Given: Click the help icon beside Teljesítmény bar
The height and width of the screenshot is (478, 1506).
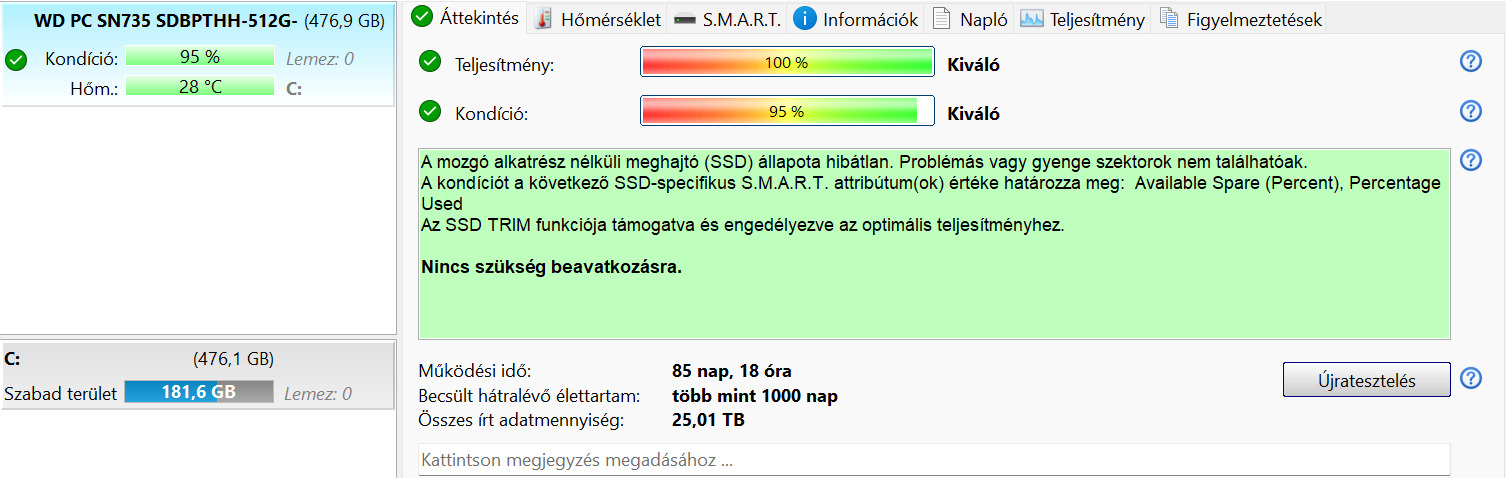Looking at the screenshot, I should (x=1470, y=62).
